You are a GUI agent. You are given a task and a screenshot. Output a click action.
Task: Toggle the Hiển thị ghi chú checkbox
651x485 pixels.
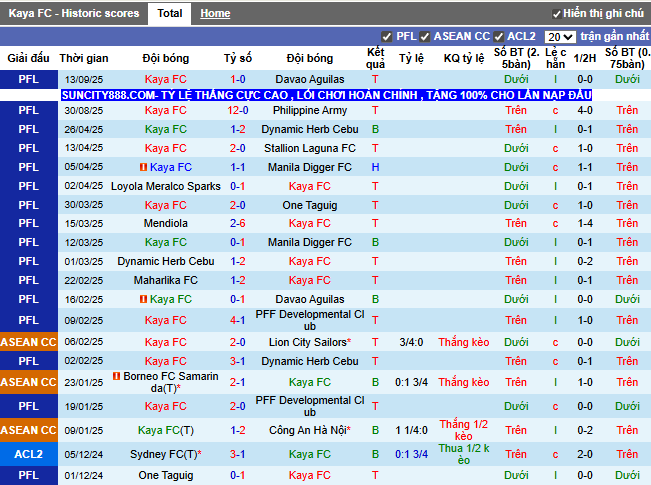click(557, 14)
